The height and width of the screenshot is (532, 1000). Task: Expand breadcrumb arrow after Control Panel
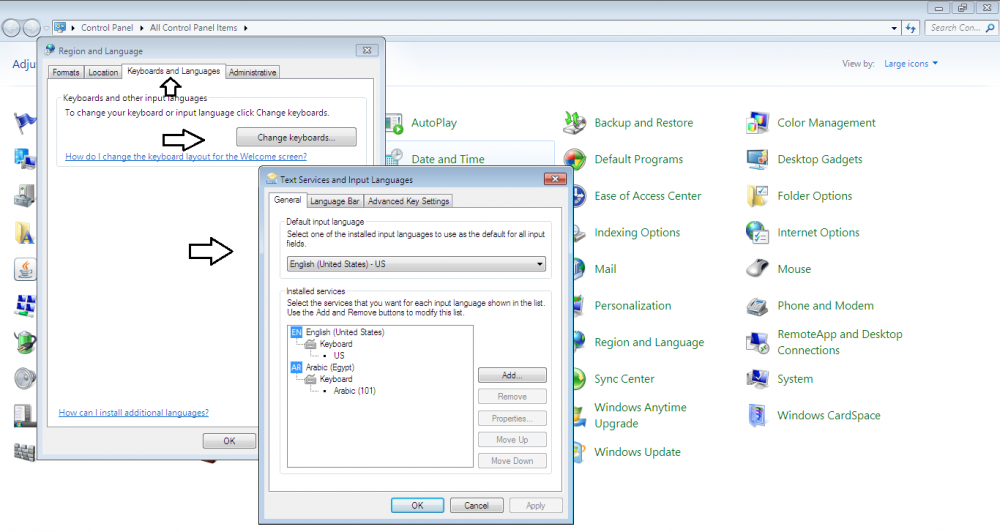click(142, 28)
